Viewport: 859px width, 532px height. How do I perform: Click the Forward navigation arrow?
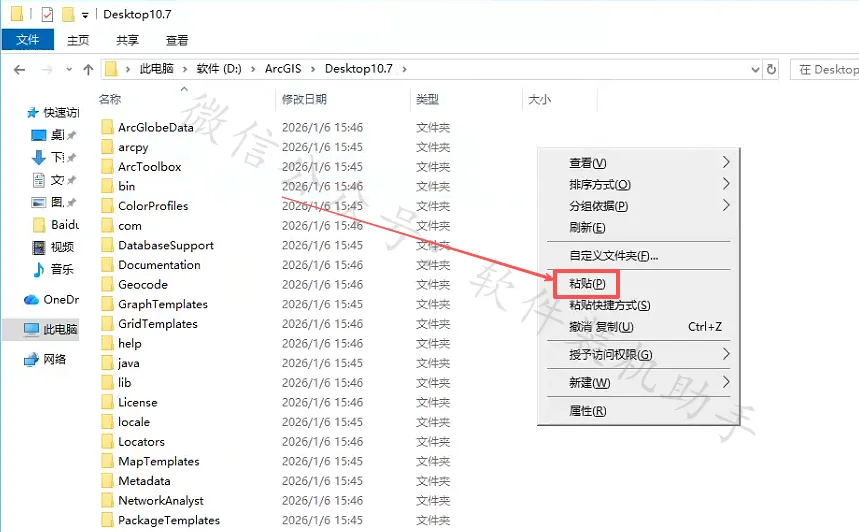click(48, 70)
